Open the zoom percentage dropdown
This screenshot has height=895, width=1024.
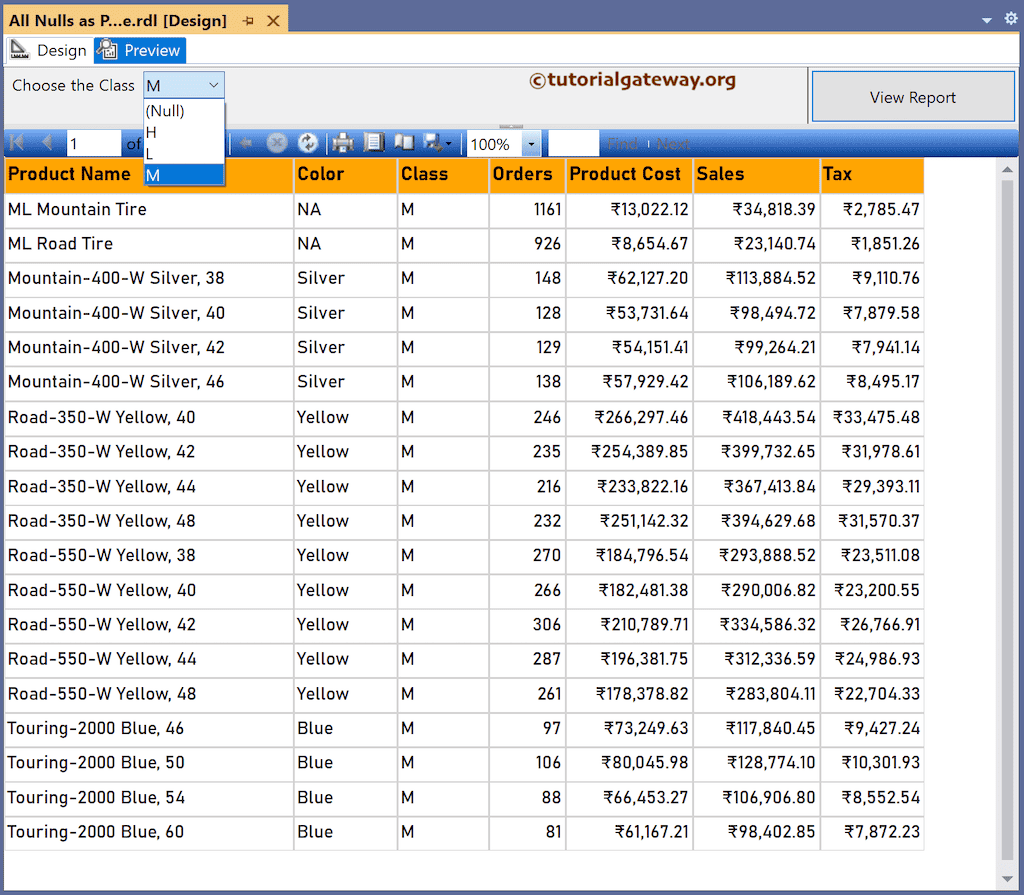pos(532,142)
